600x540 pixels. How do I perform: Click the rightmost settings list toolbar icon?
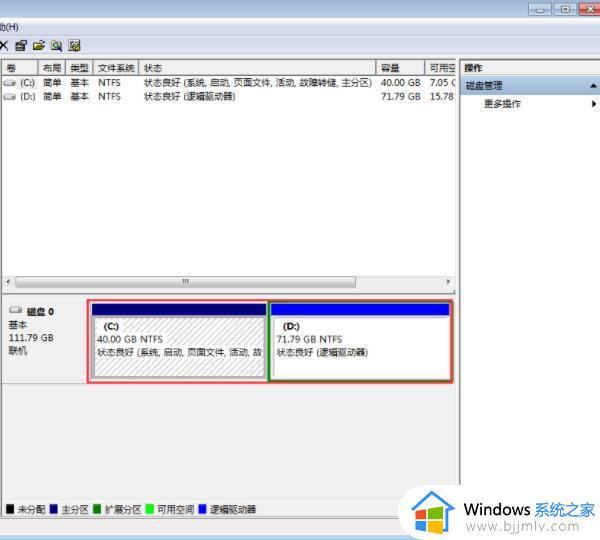(74, 46)
